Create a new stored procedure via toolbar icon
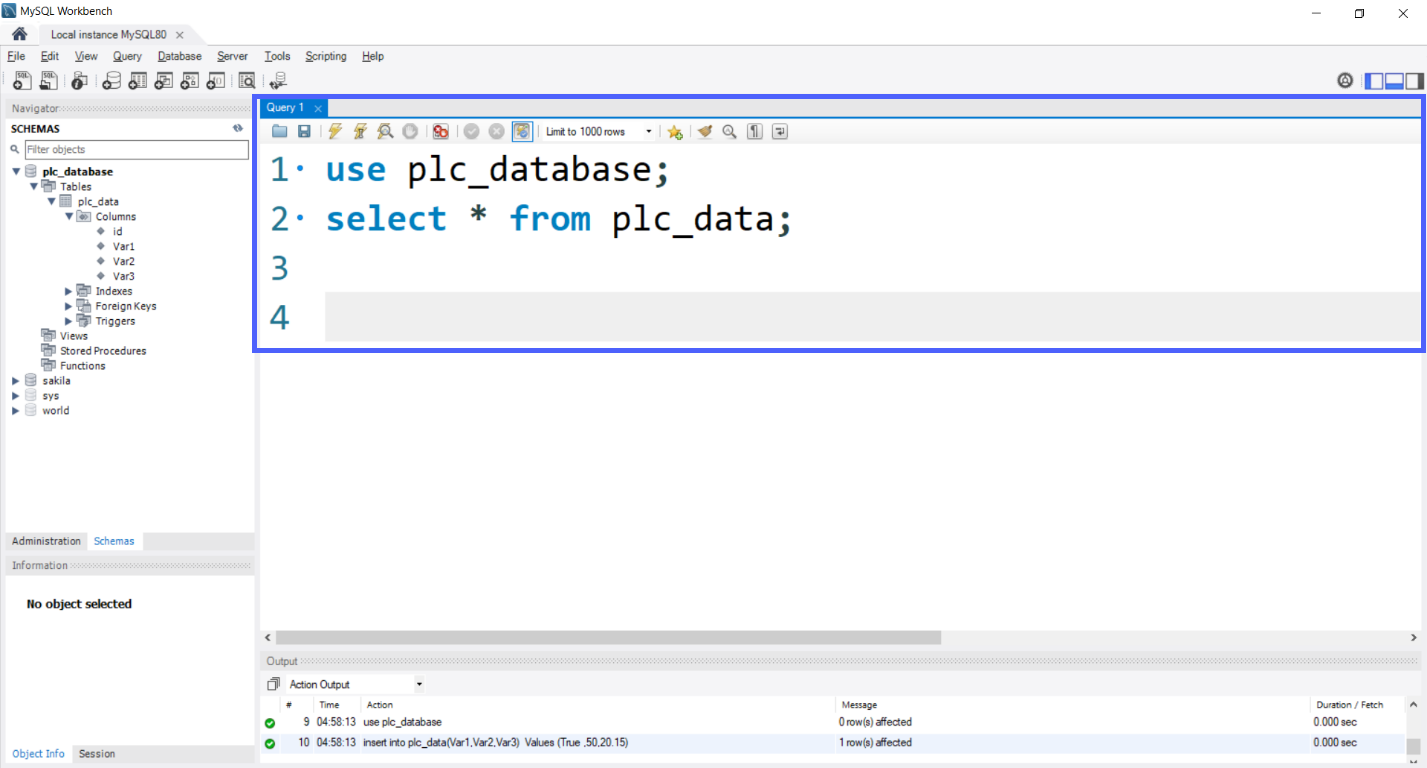 tap(190, 81)
